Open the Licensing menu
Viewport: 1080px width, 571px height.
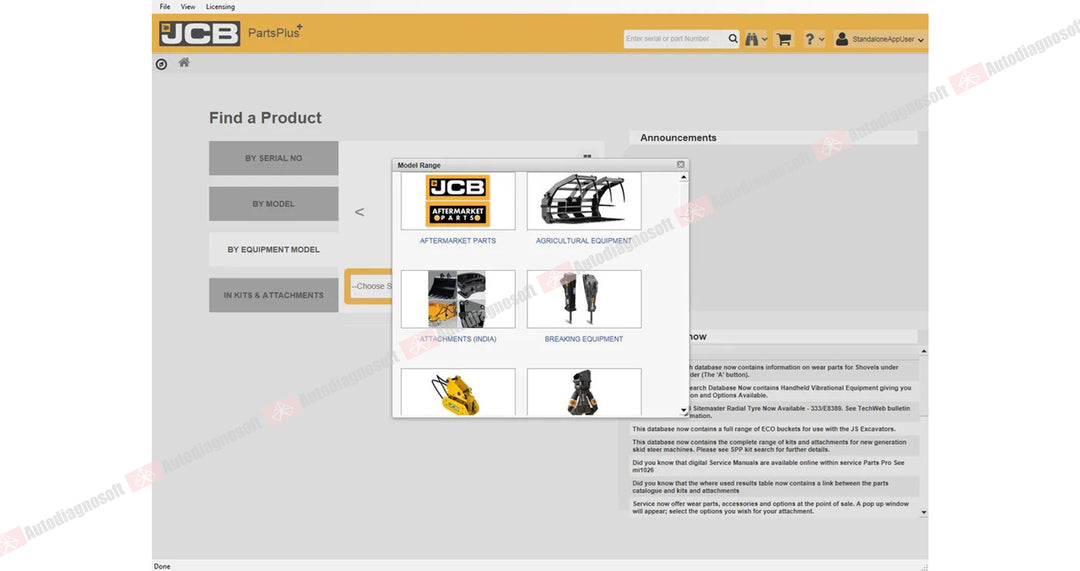(x=220, y=7)
